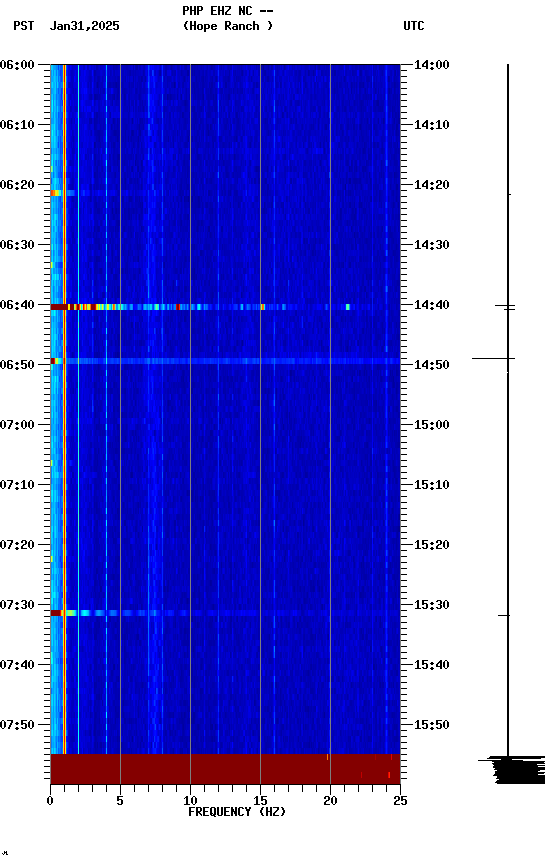Click the seismogram spike near 14:50 UTC
552x864 pixels.
[494, 359]
